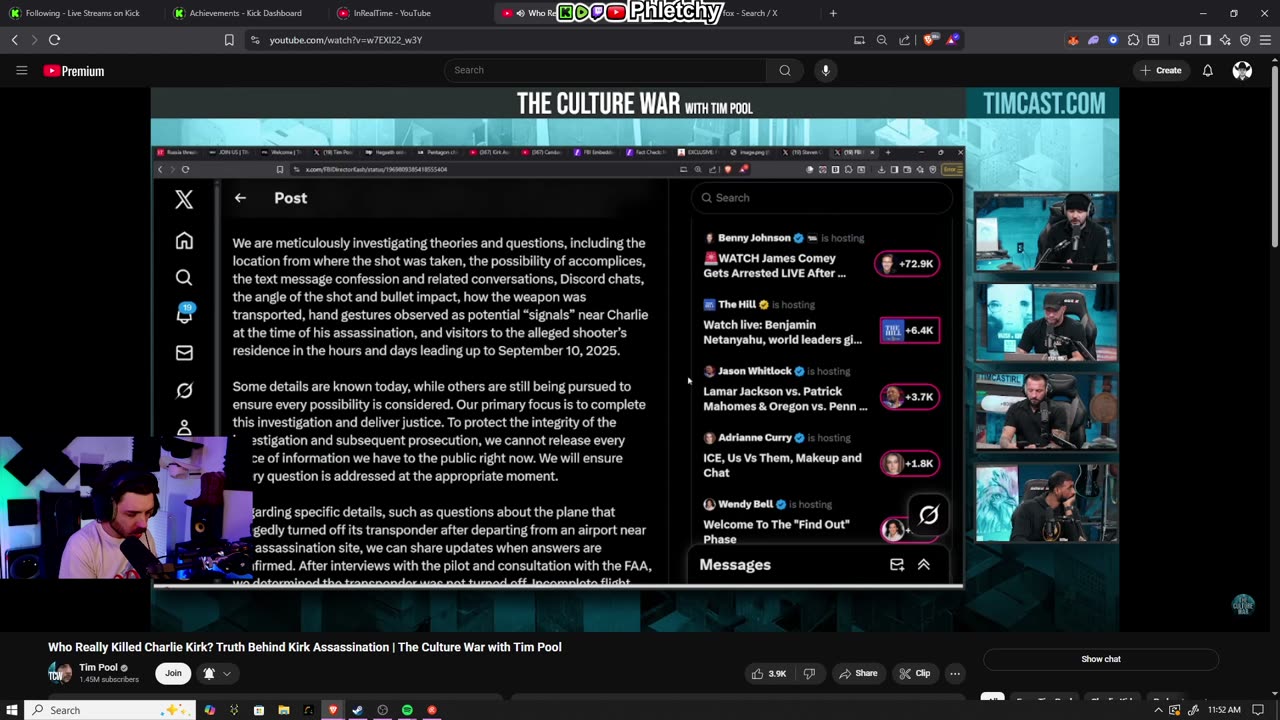This screenshot has height=720, width=1280.
Task: Click the YouTube search input field
Action: [x=605, y=70]
